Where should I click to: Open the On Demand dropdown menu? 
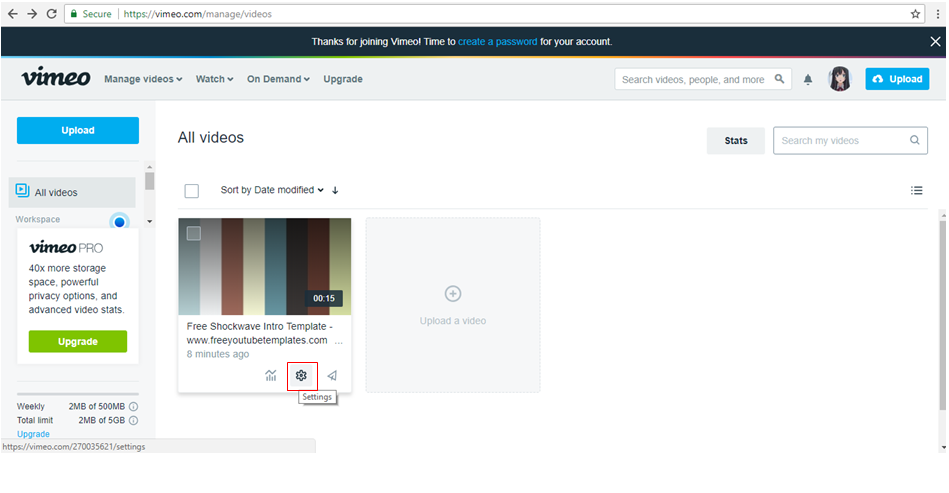(278, 79)
